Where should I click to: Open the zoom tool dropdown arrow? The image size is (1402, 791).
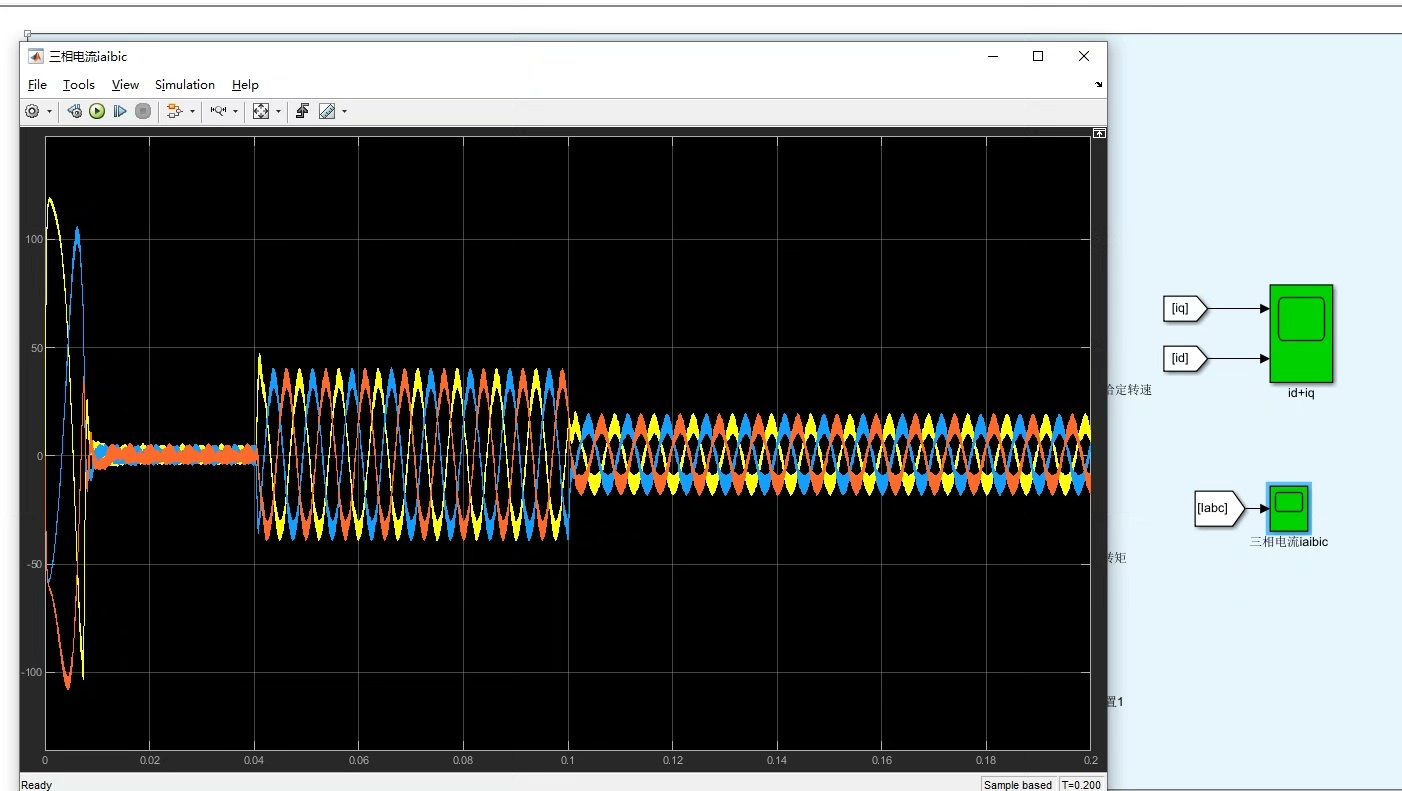[236, 112]
